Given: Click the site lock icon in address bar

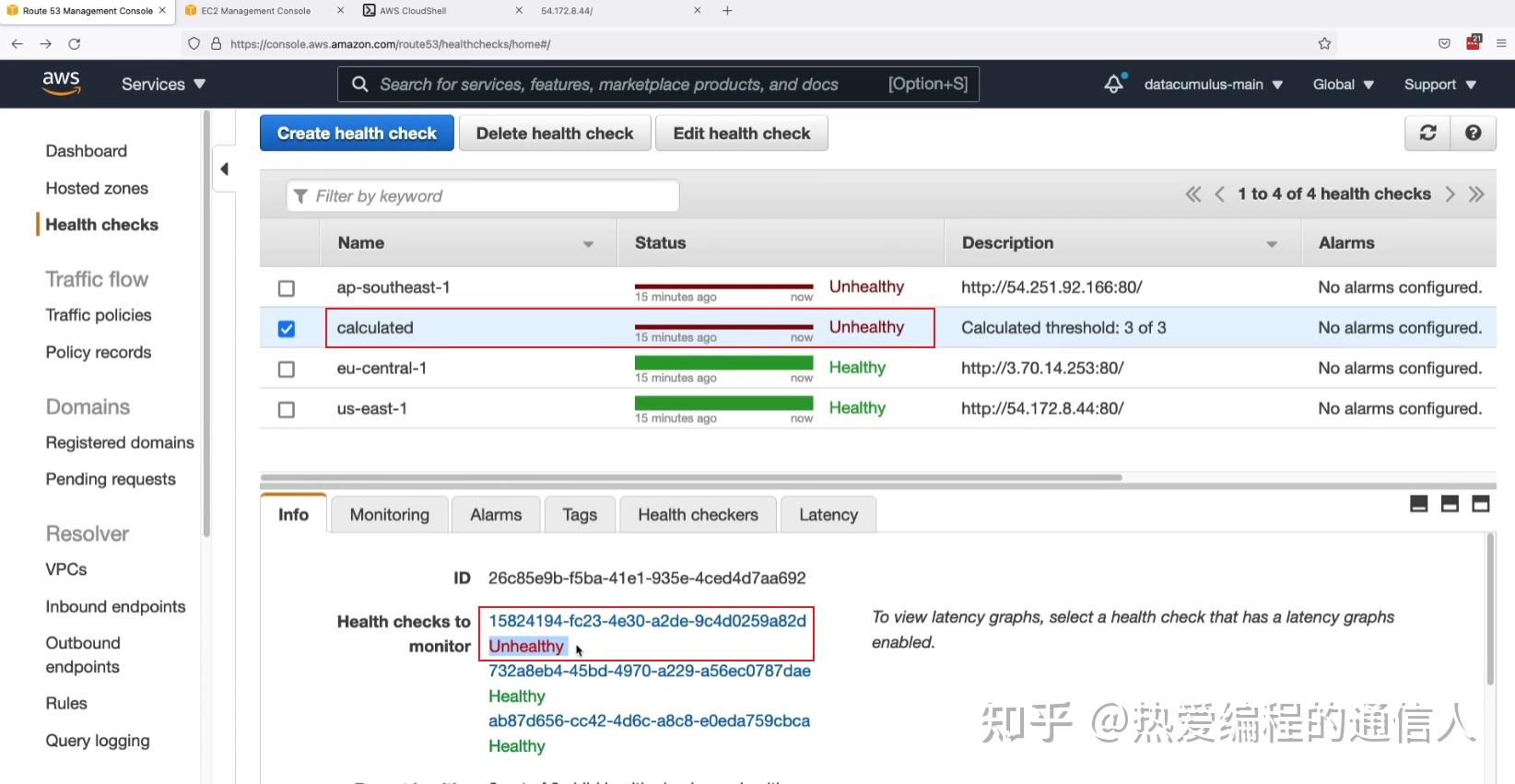Looking at the screenshot, I should click(216, 43).
